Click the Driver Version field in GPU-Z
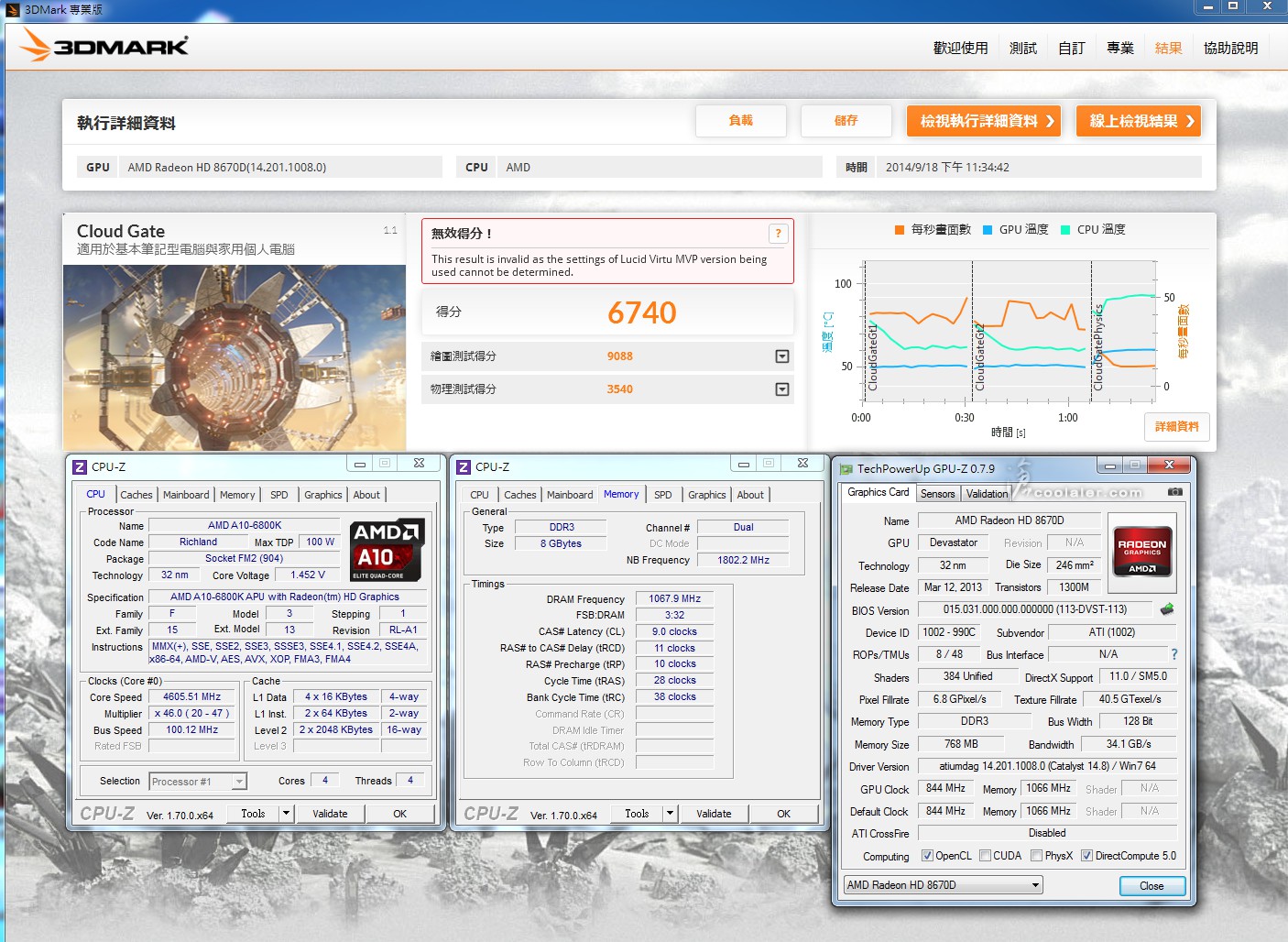Viewport: 1288px width, 942px height. click(1047, 767)
